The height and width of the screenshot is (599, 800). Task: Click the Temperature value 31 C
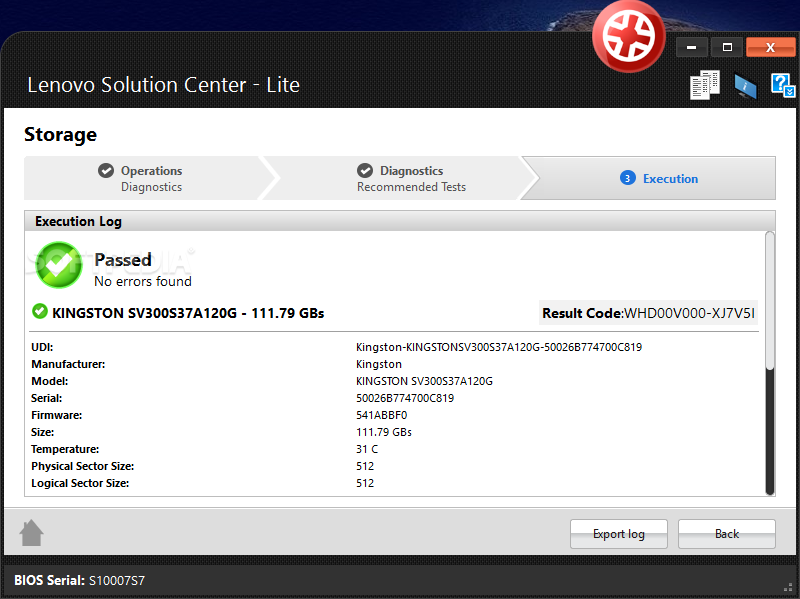(x=367, y=449)
